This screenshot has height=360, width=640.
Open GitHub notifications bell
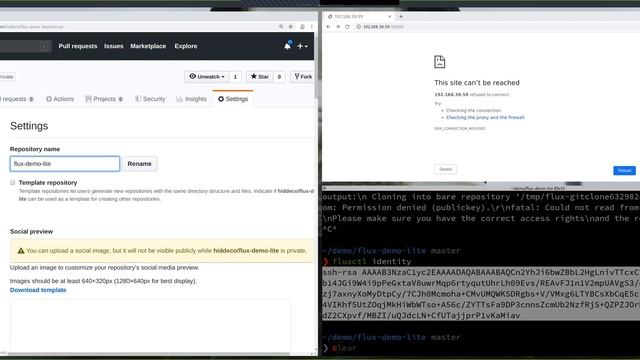click(x=287, y=46)
